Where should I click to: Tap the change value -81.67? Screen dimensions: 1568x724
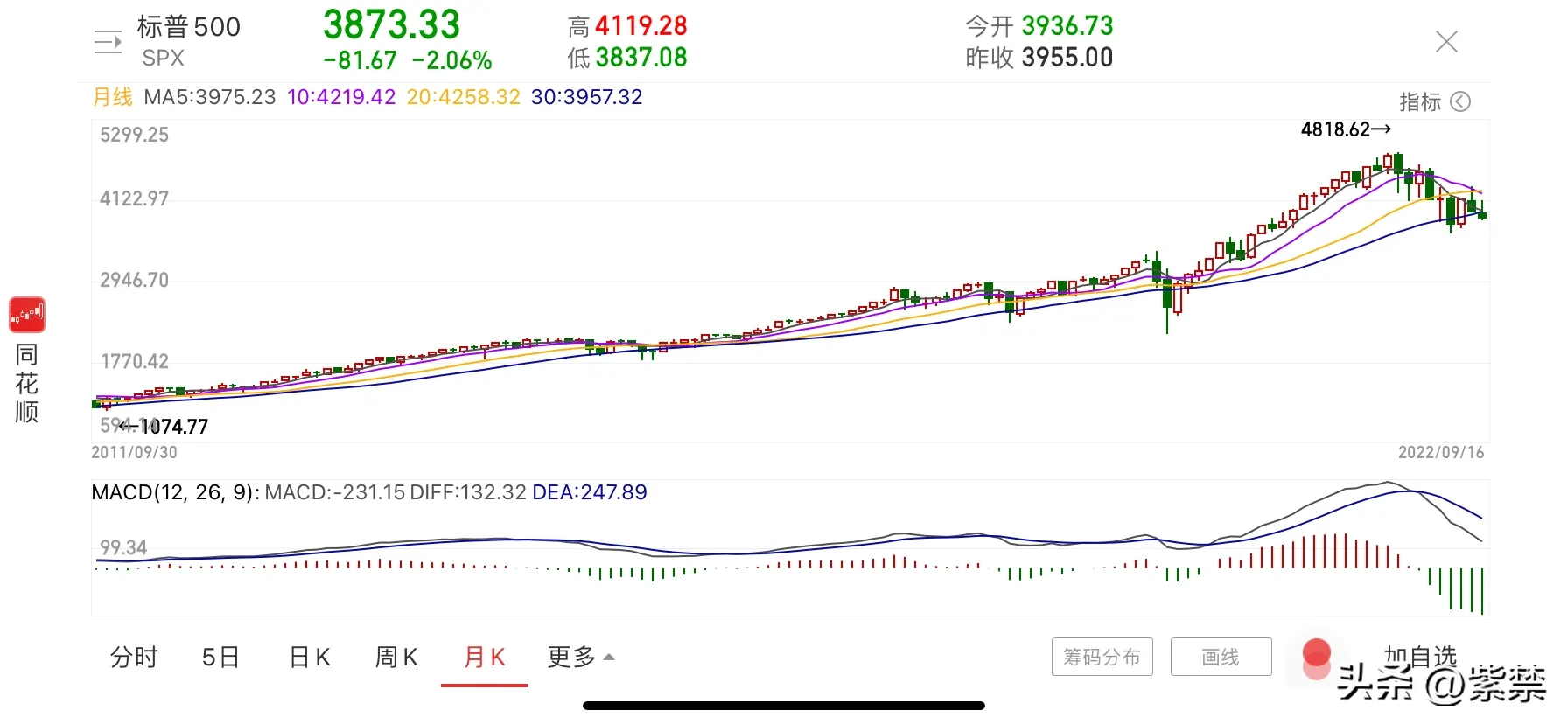point(360,60)
